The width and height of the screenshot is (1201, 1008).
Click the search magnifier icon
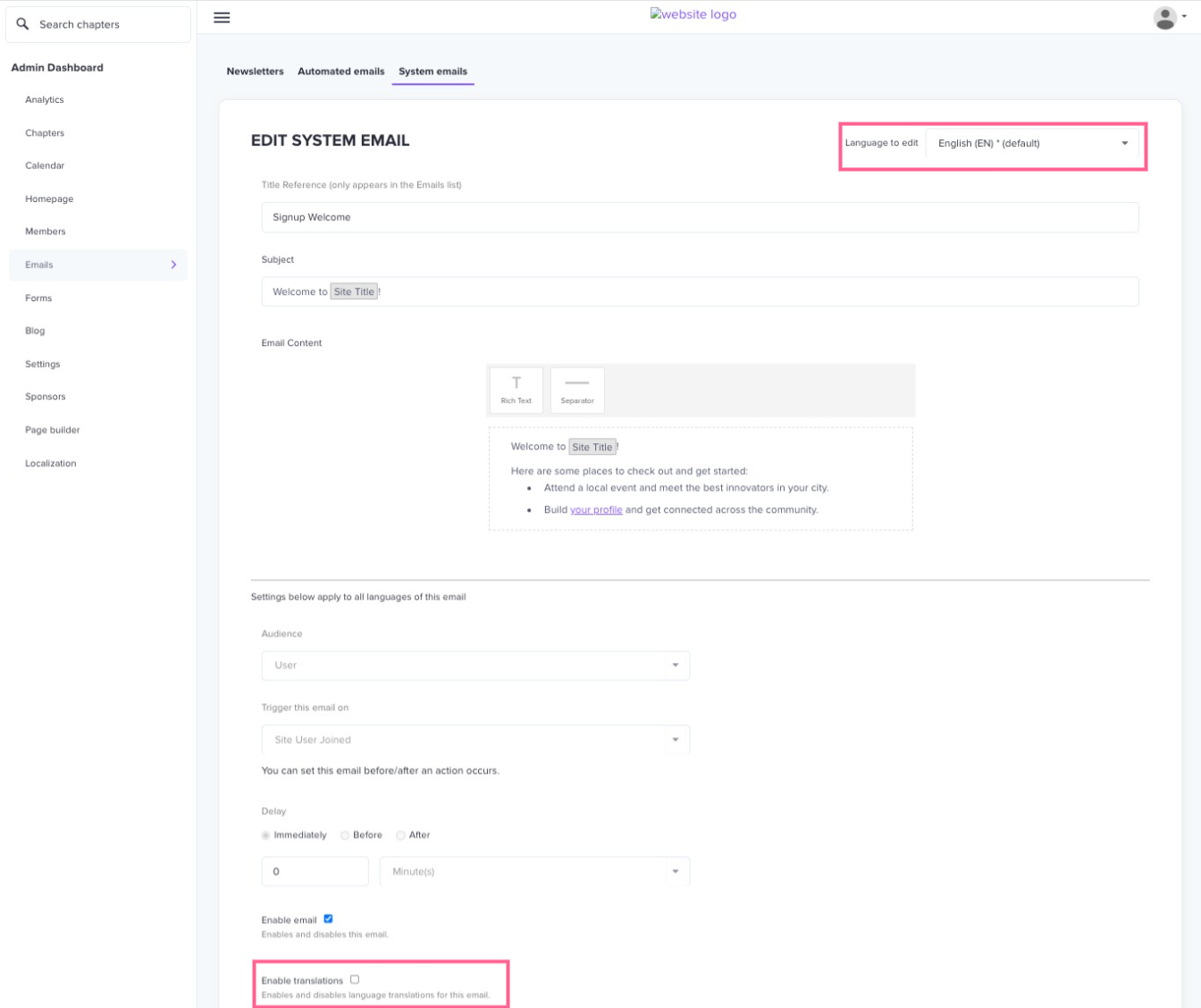click(23, 24)
